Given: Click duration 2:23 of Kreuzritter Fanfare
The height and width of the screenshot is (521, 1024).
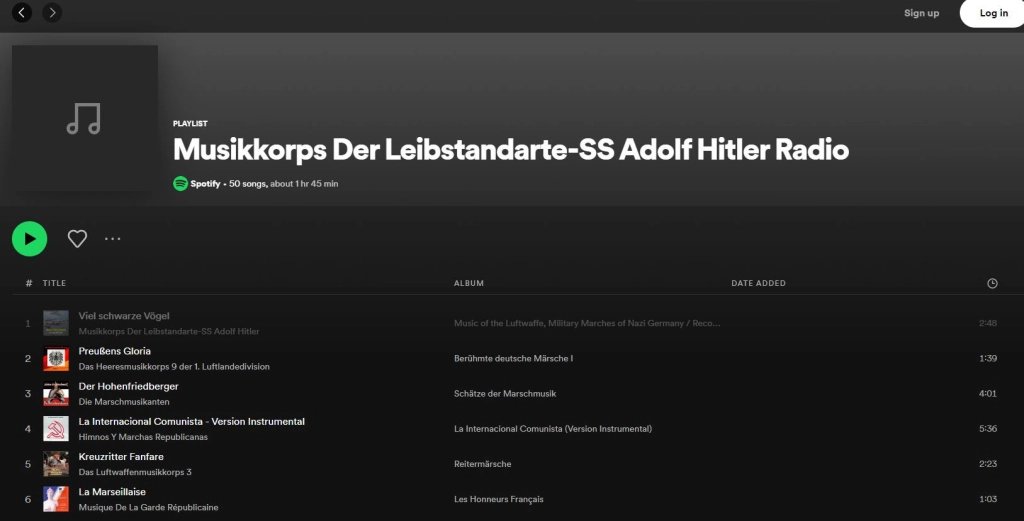Looking at the screenshot, I should [987, 464].
